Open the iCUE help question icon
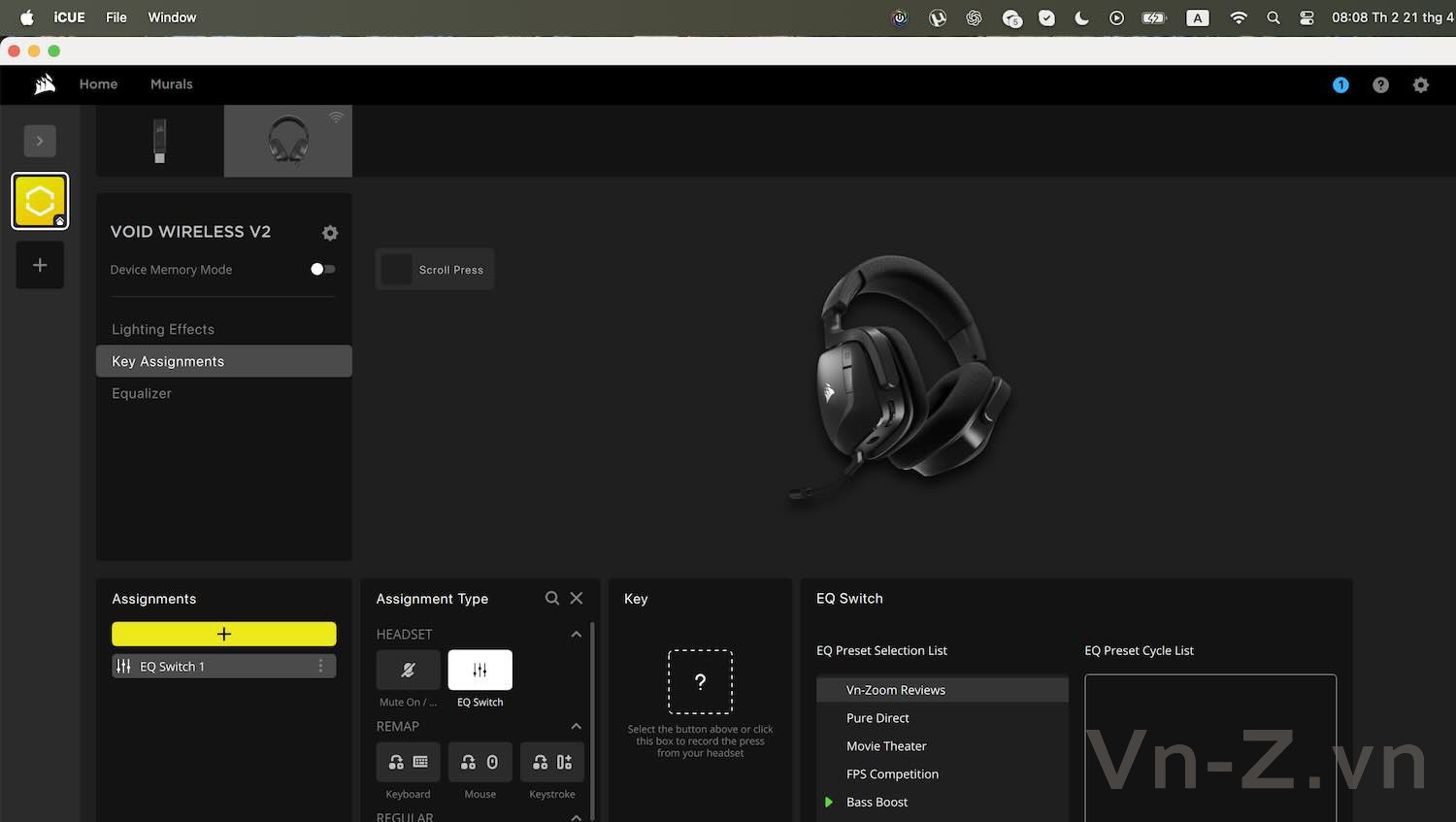The width and height of the screenshot is (1456, 822). click(x=1380, y=85)
